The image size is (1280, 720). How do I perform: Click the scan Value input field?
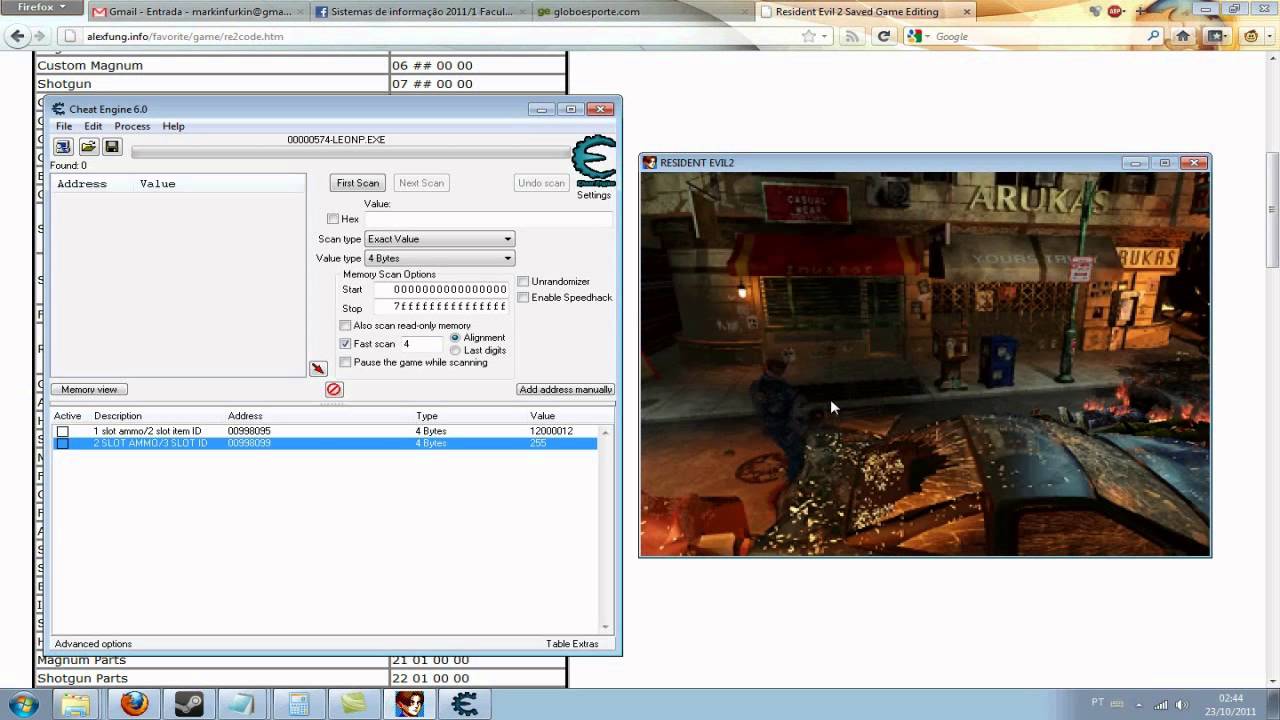point(488,219)
